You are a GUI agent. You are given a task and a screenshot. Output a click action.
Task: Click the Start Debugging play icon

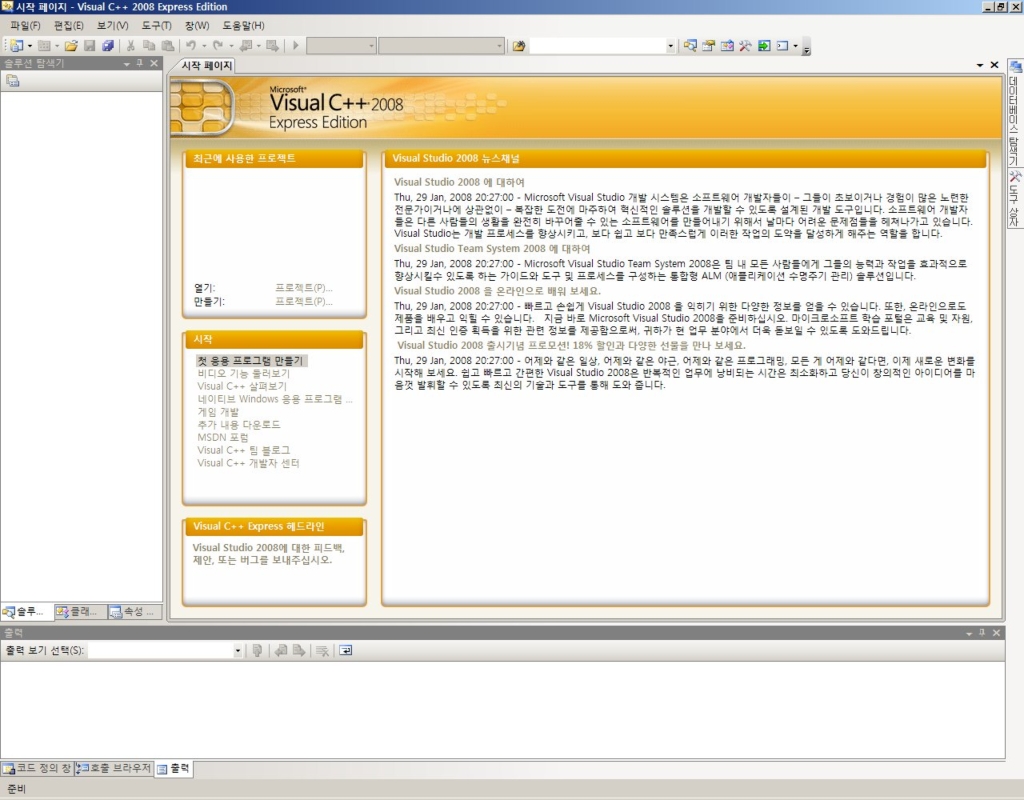[x=296, y=46]
